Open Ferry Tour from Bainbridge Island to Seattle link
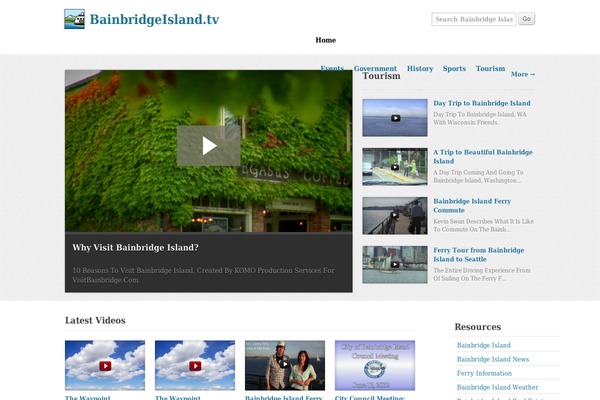The height and width of the screenshot is (400, 600). [x=479, y=255]
